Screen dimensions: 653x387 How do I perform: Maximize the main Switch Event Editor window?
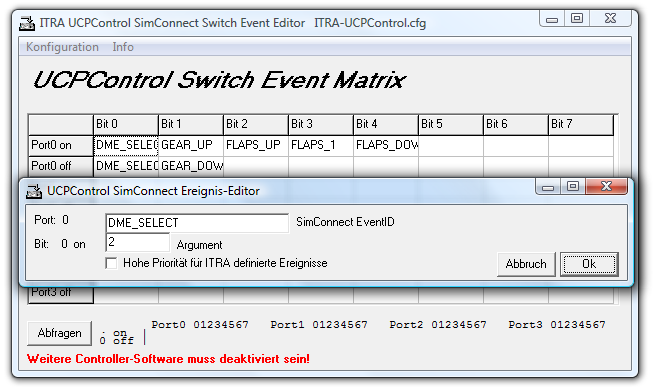(577, 18)
